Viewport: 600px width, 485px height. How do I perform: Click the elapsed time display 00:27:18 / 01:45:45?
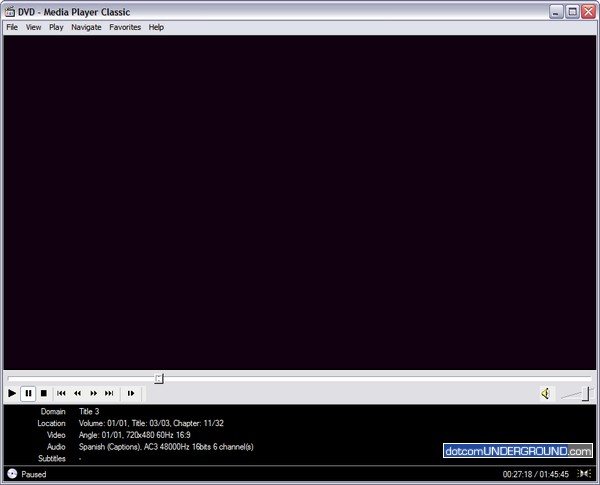[x=536, y=474]
